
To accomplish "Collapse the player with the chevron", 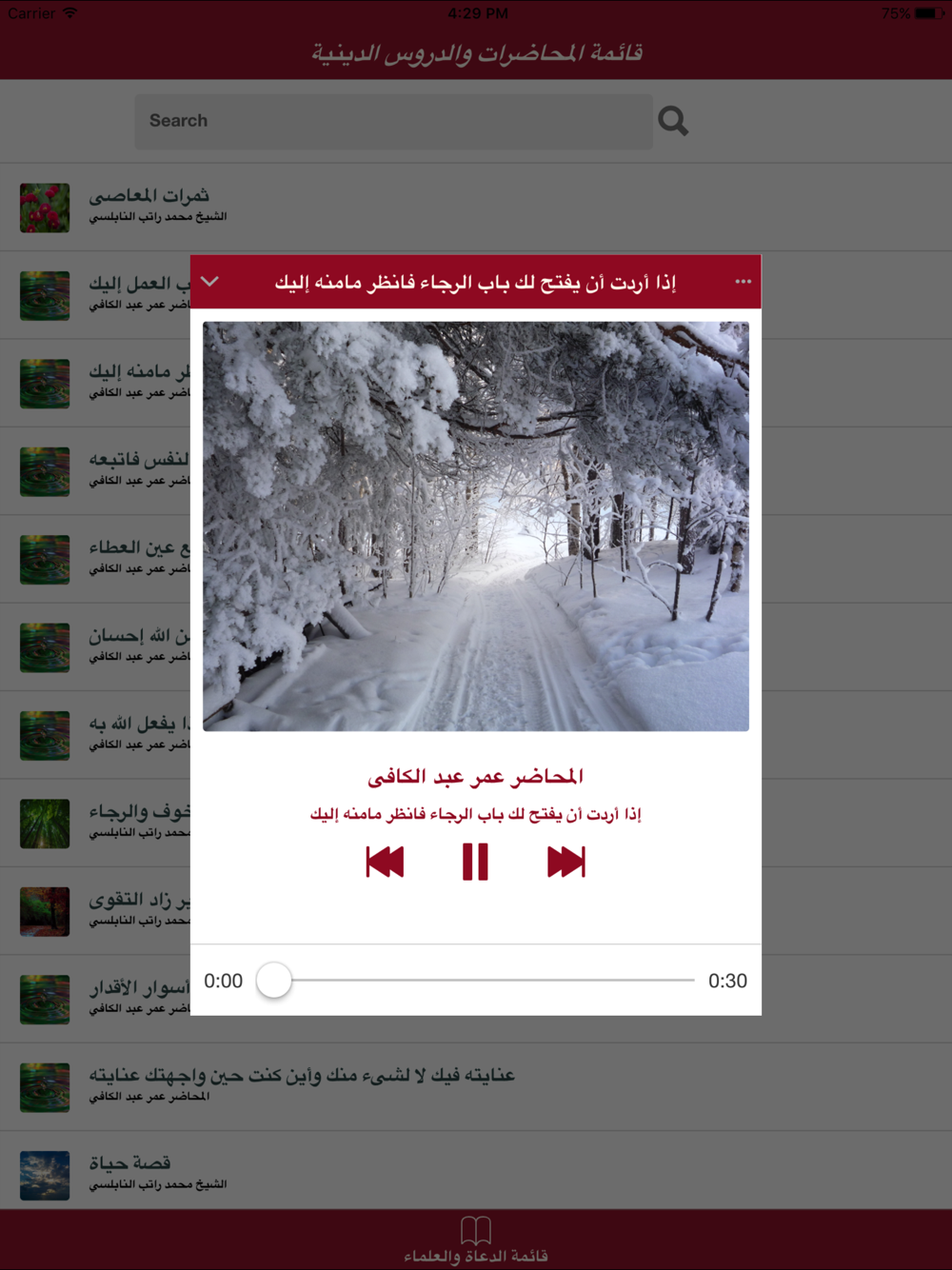I will coord(210,282).
